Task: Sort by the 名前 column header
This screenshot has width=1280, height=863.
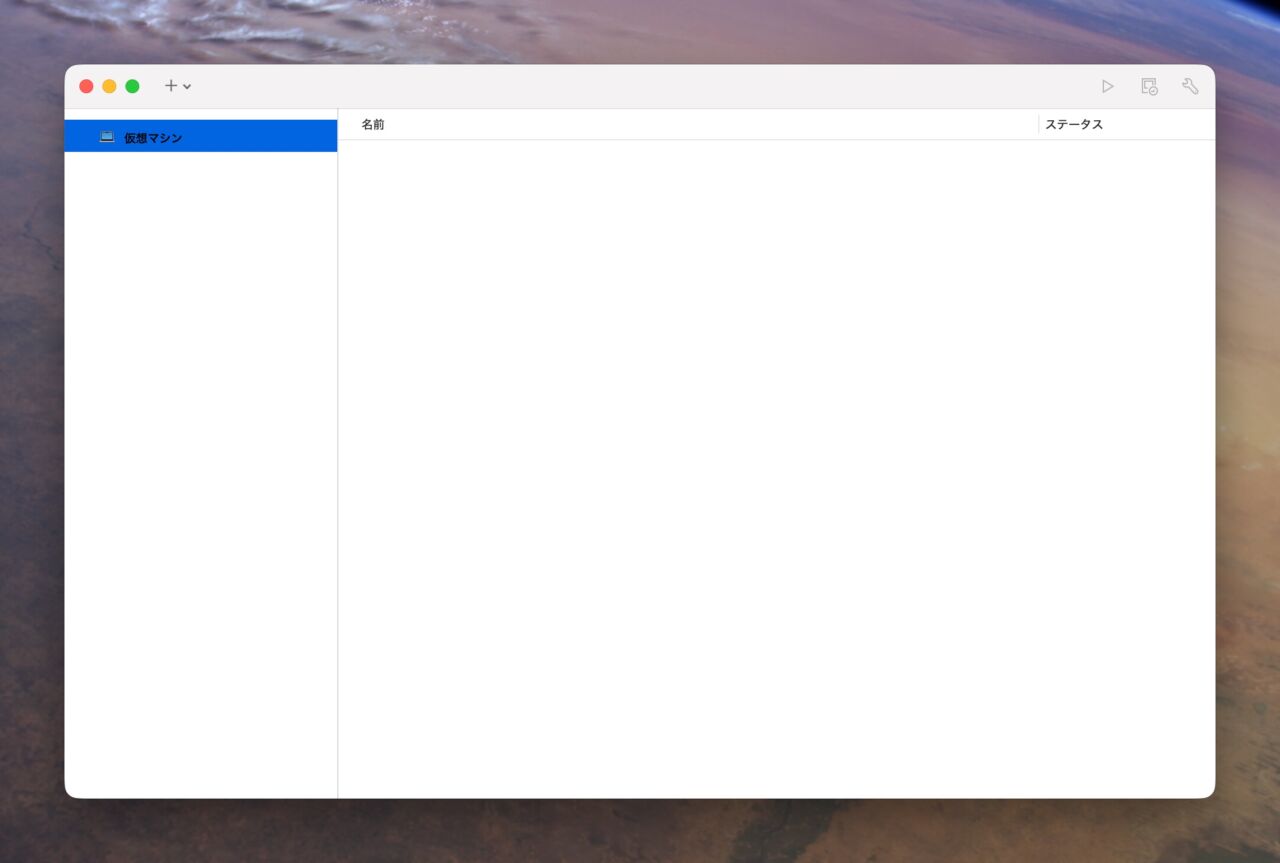Action: pyautogui.click(x=373, y=125)
